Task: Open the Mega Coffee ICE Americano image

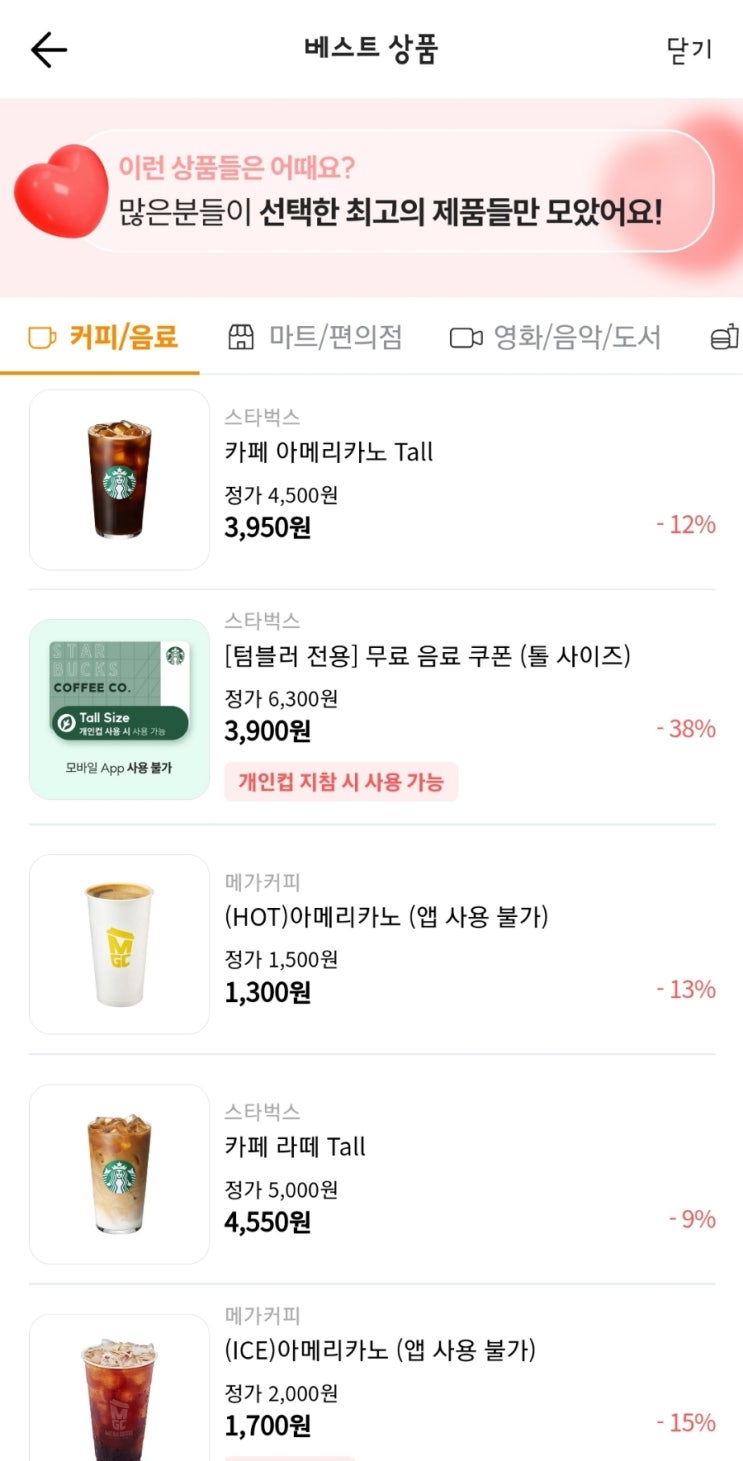Action: point(119,1388)
